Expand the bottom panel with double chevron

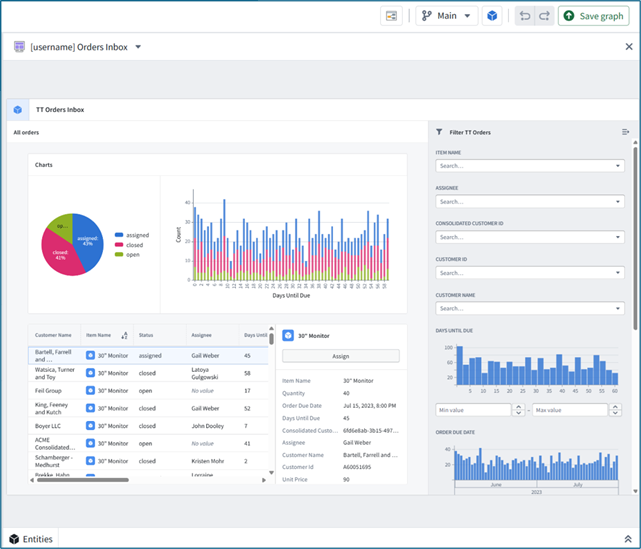pos(628,539)
